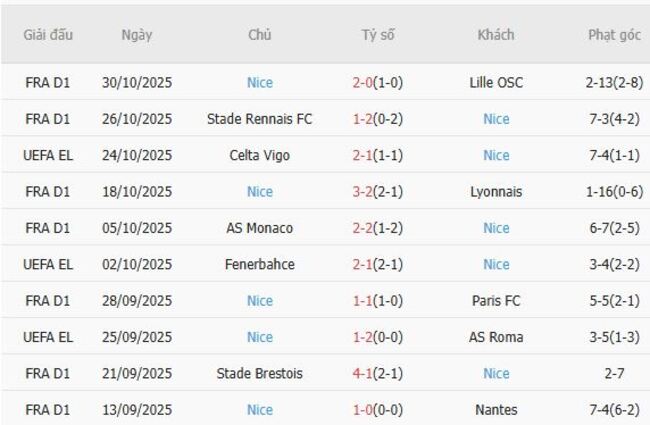Screen dimensions: 650x425
Task: Click the Paris FC team name
Action: coord(496,301)
